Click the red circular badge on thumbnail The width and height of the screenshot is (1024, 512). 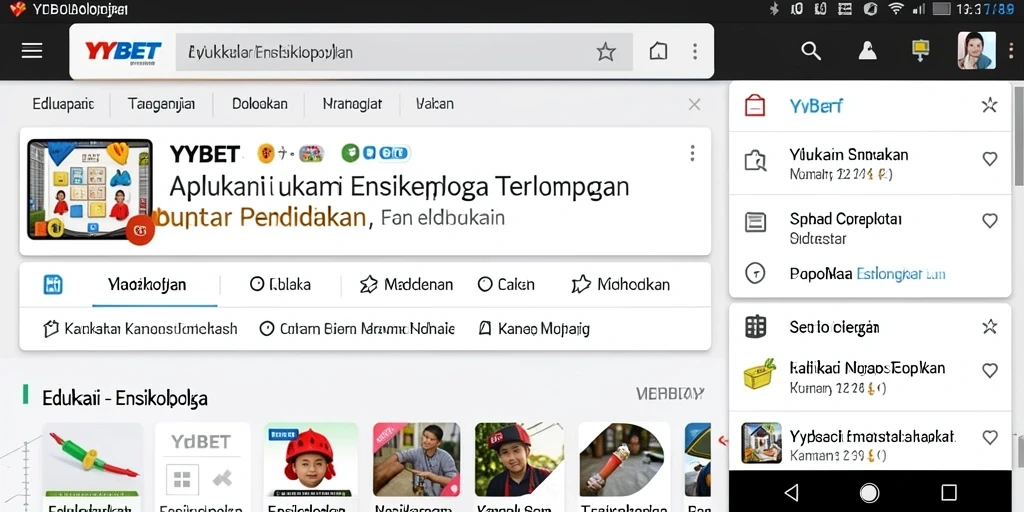[x=140, y=230]
